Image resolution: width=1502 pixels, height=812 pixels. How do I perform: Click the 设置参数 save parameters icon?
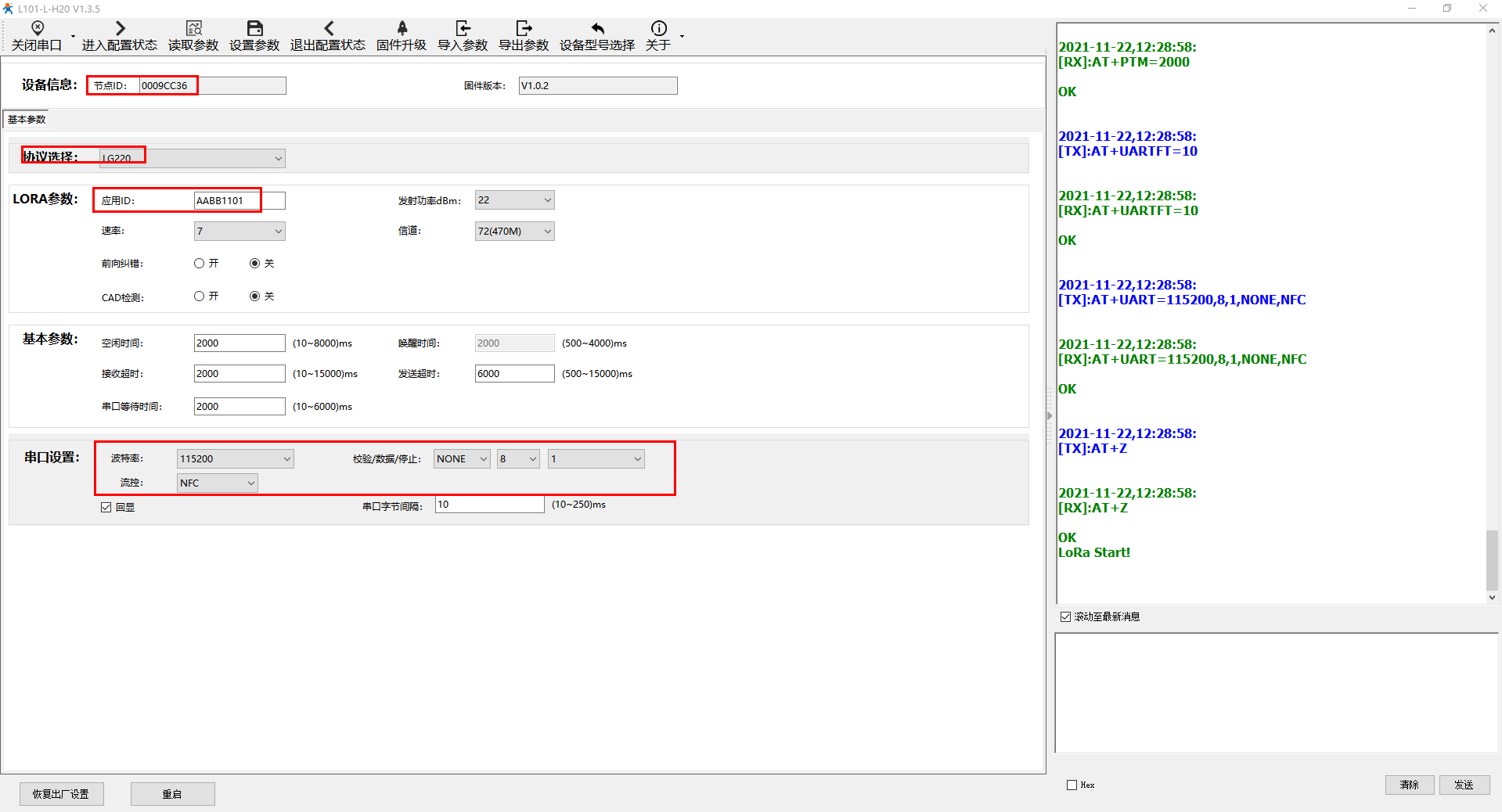(254, 29)
